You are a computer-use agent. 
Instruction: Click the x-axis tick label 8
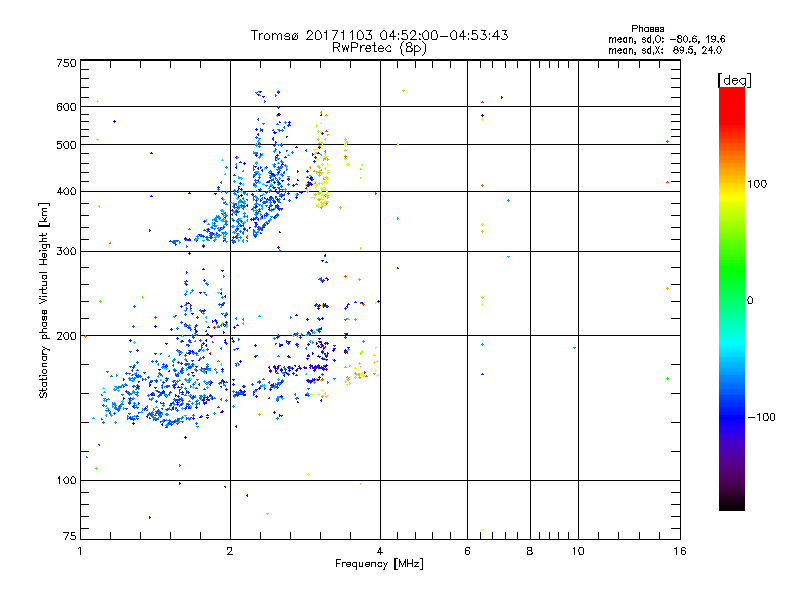pos(530,551)
